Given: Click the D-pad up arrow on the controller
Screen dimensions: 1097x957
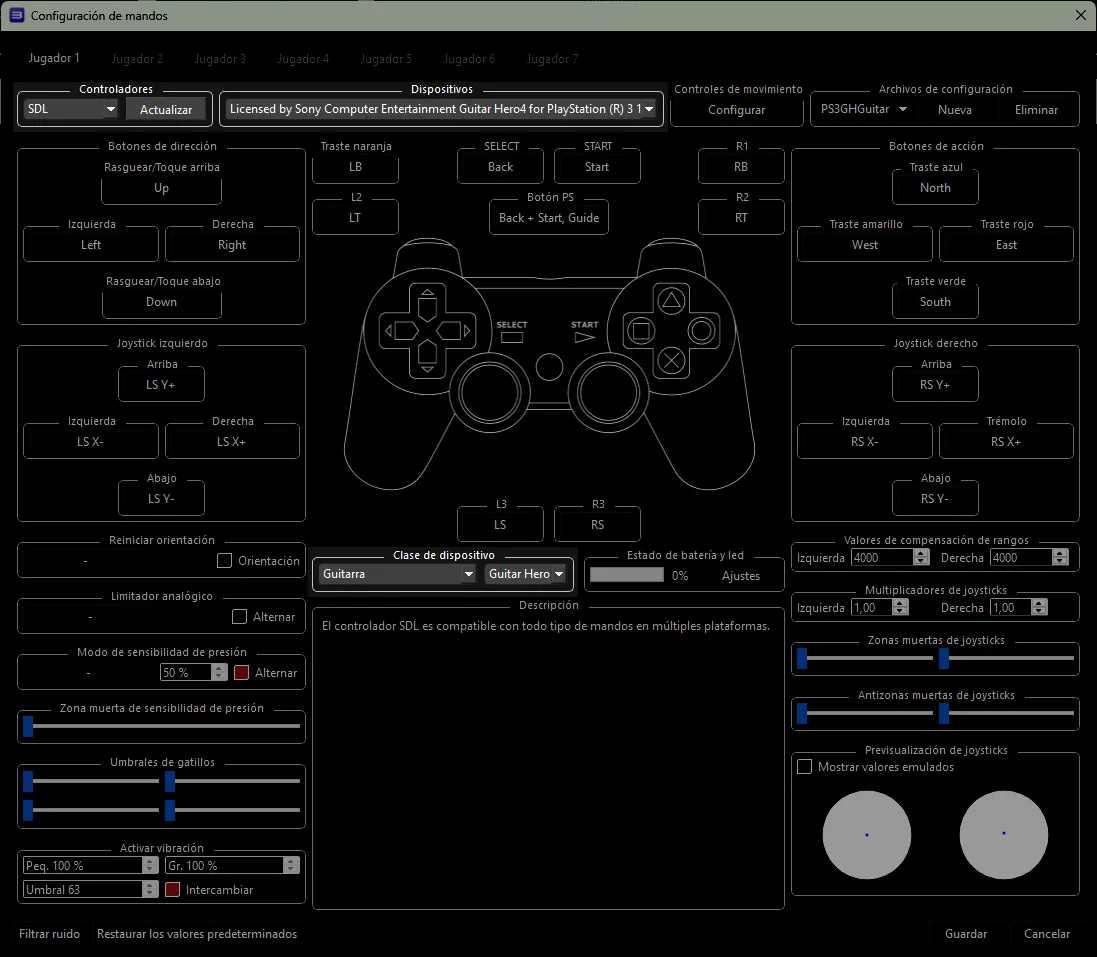Looking at the screenshot, I should point(427,302).
